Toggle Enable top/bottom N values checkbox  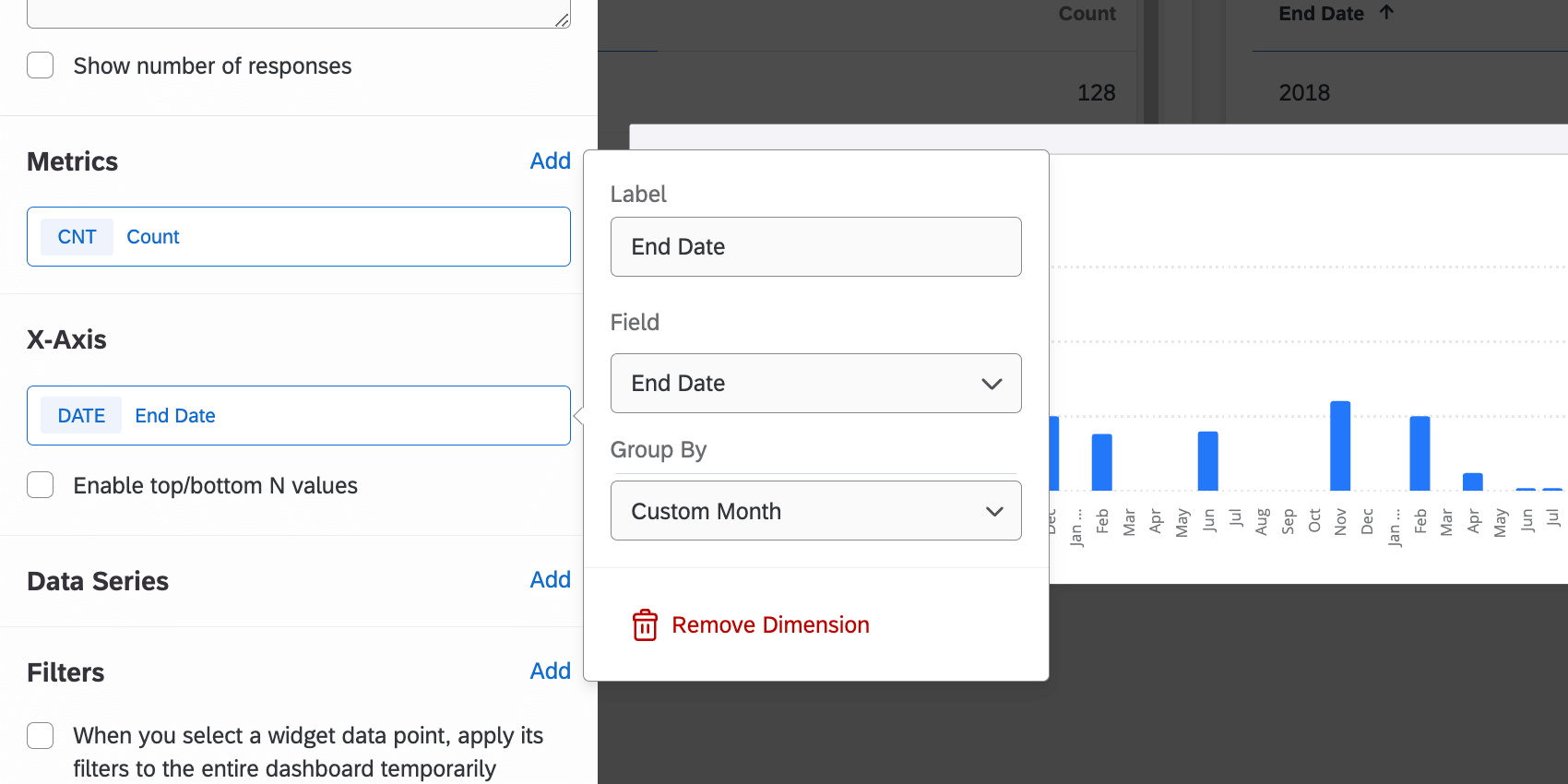(x=41, y=485)
